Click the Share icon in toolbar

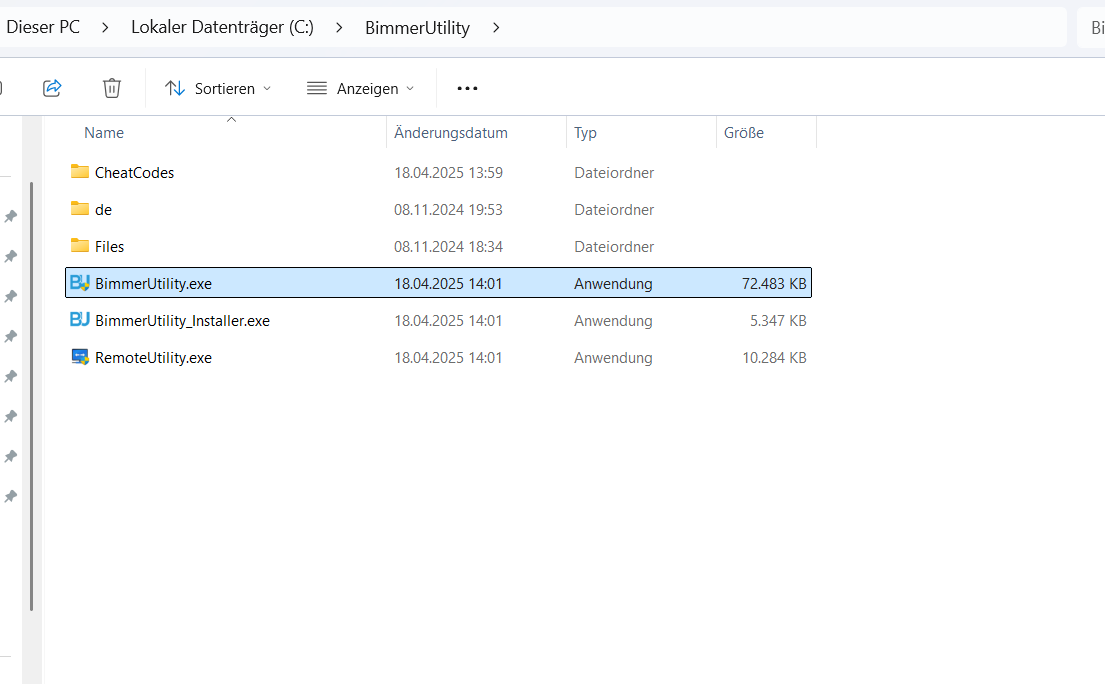[52, 88]
